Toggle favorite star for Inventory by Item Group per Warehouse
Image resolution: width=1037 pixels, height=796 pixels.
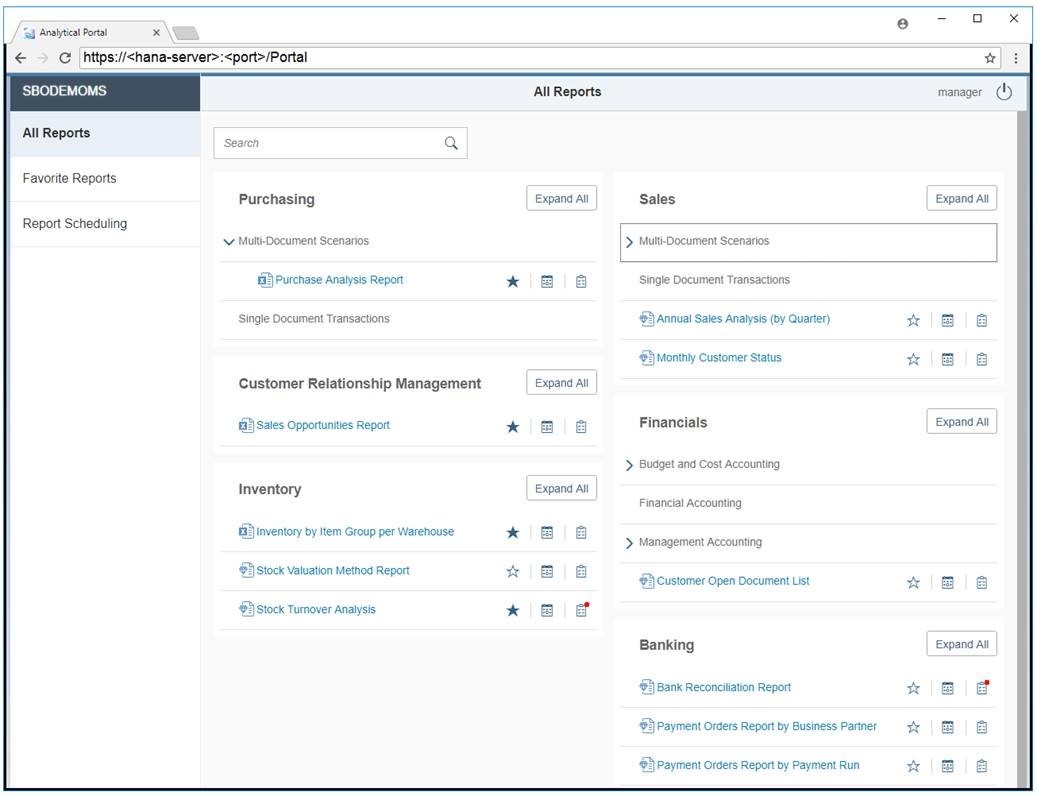[513, 533]
